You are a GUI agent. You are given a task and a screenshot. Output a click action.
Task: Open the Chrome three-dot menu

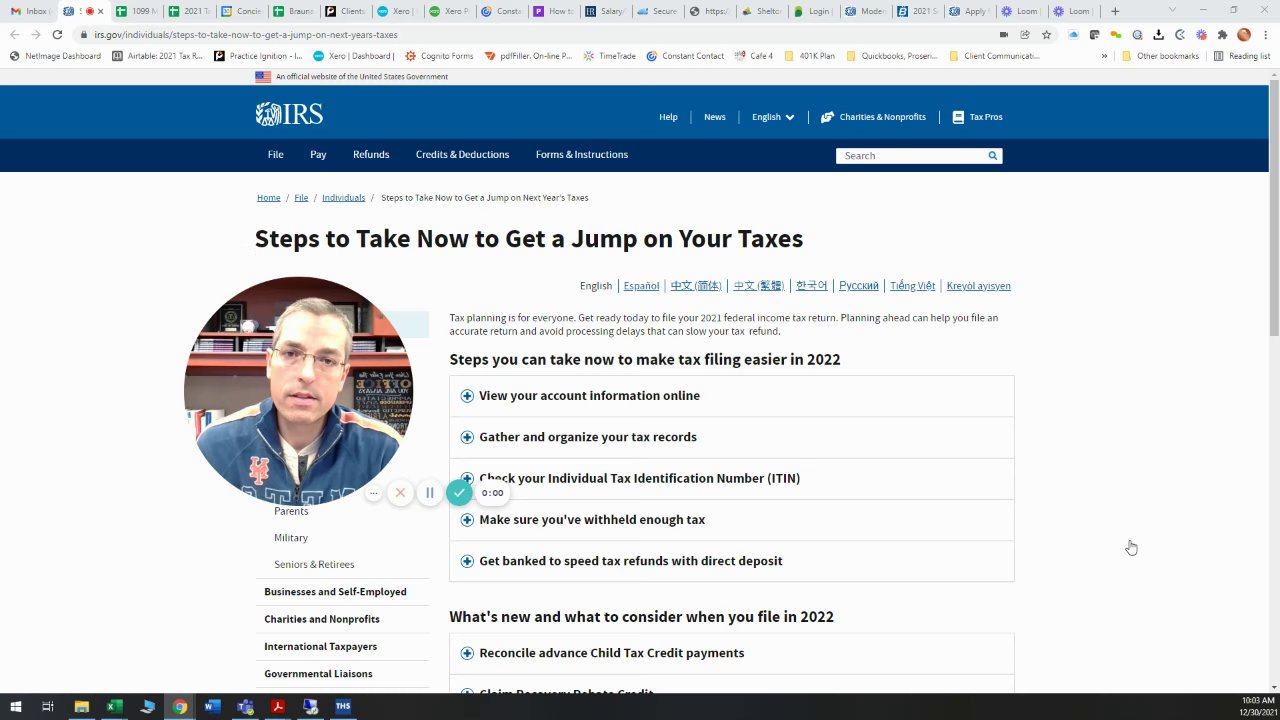point(1265,35)
